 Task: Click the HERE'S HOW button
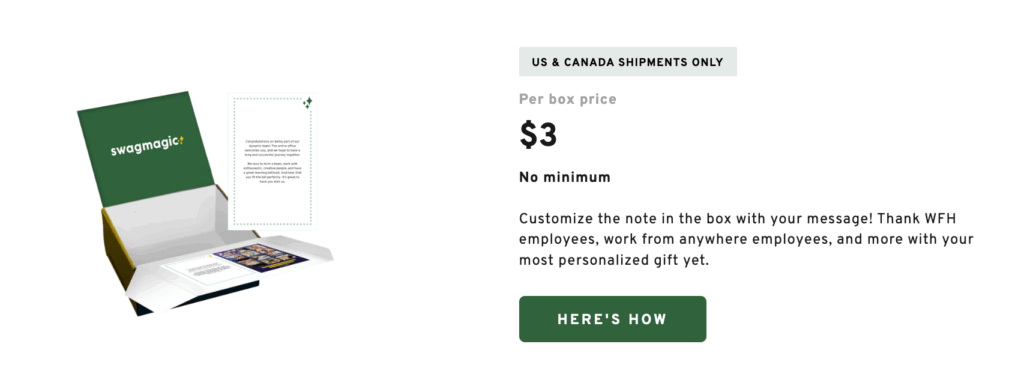[613, 319]
